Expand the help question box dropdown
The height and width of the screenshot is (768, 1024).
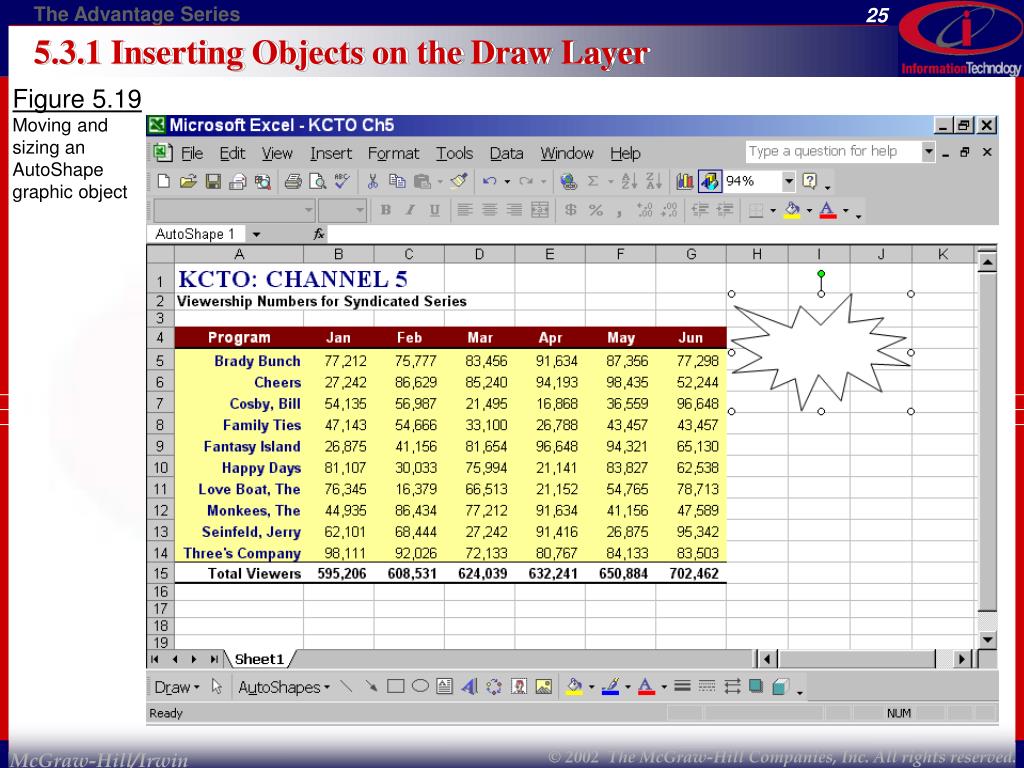928,152
